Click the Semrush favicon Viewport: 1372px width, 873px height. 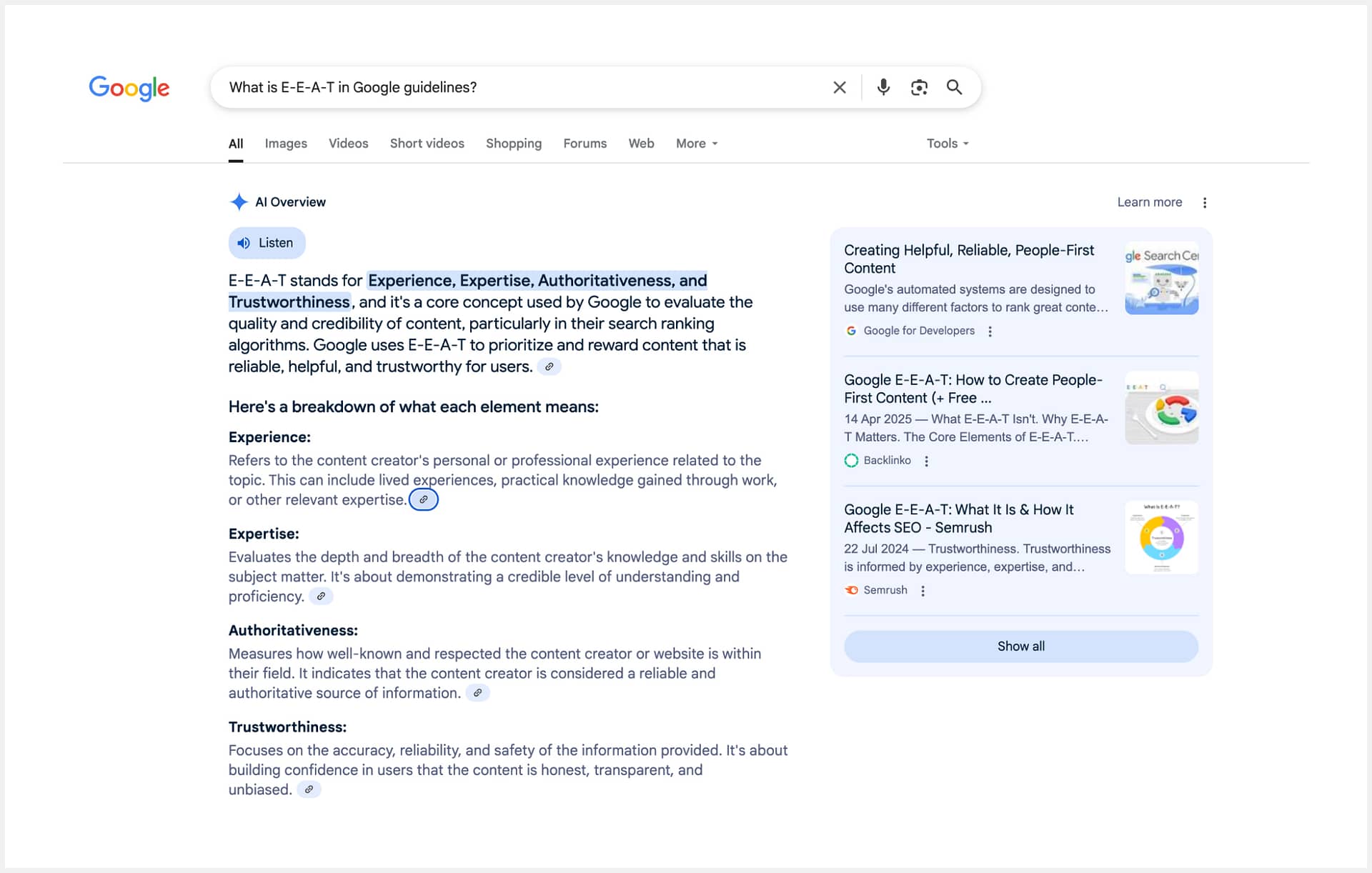click(x=851, y=590)
